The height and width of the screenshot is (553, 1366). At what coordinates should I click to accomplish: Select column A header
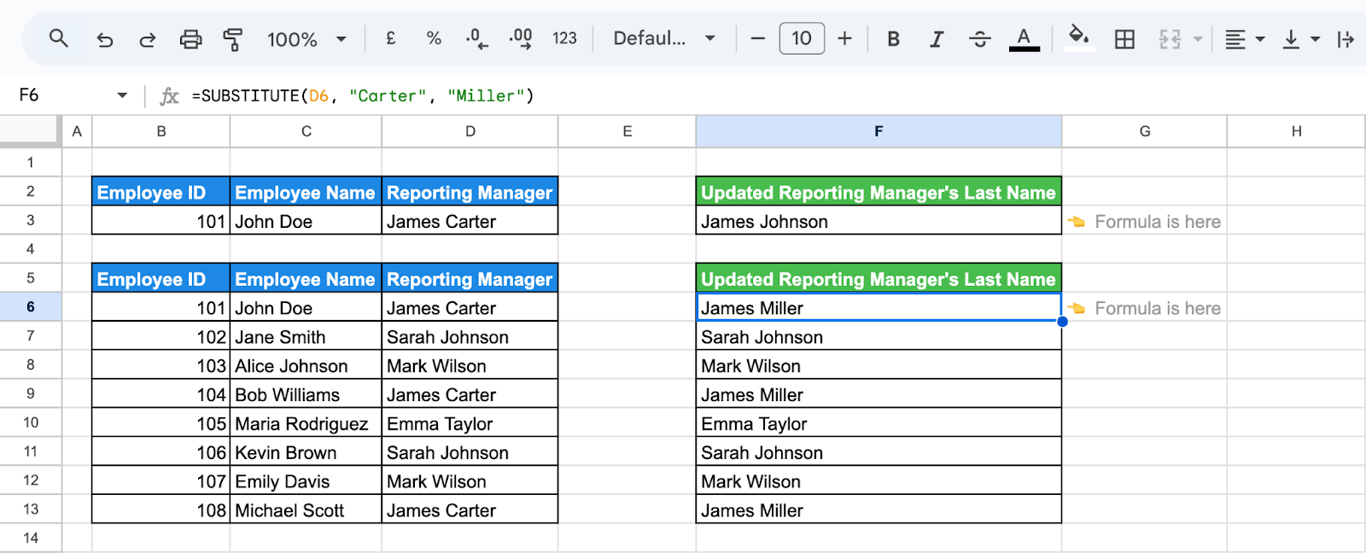76,131
